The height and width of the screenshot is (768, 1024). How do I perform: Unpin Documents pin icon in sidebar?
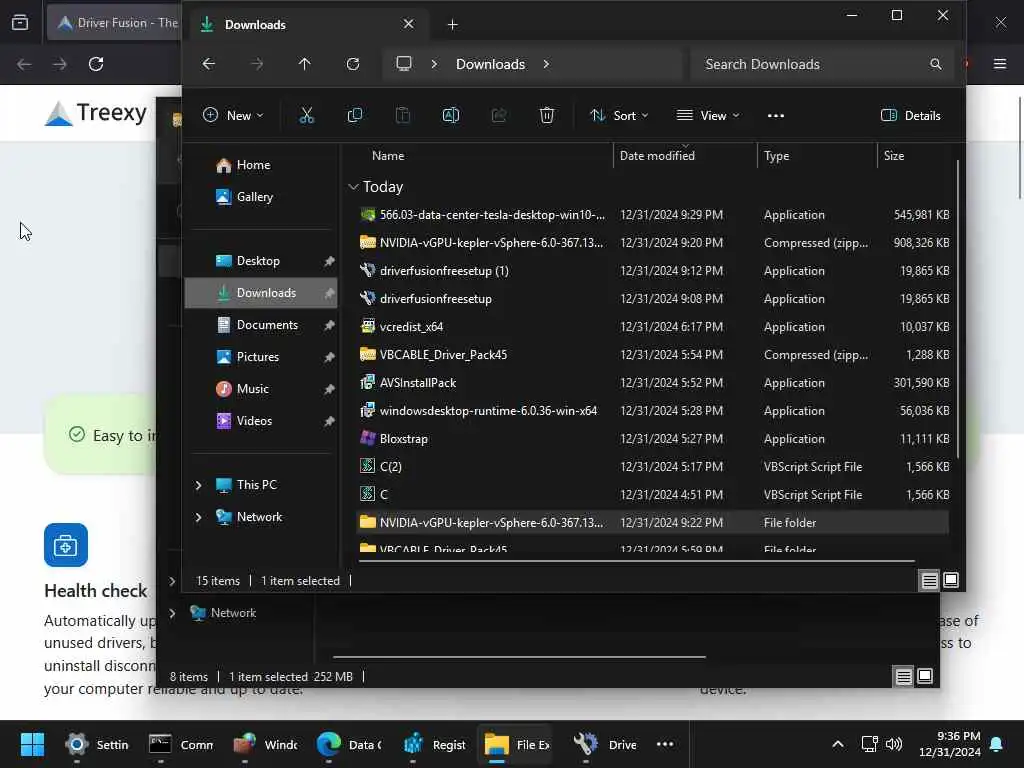[329, 325]
